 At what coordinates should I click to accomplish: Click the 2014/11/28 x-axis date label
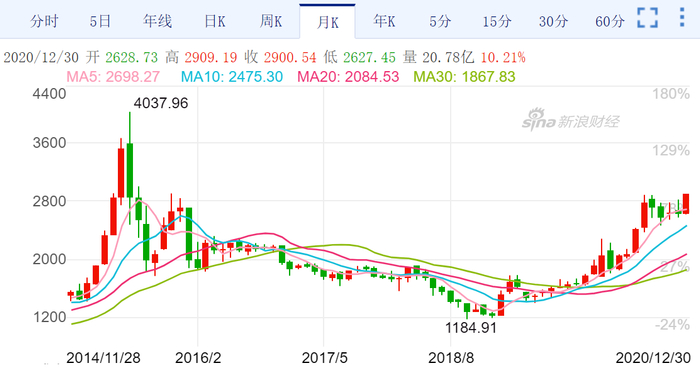point(103,358)
